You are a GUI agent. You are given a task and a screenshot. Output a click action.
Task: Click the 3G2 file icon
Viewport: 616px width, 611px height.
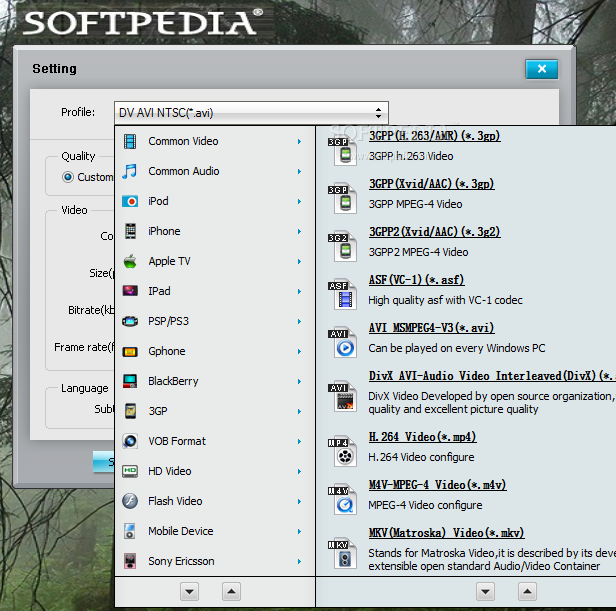(342, 247)
